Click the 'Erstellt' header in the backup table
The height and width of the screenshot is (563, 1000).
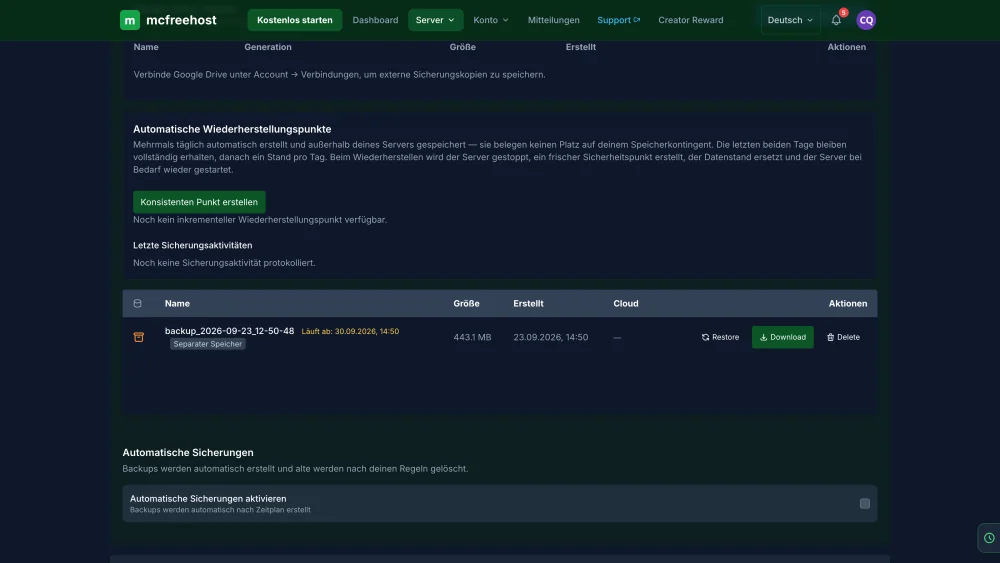tap(528, 303)
